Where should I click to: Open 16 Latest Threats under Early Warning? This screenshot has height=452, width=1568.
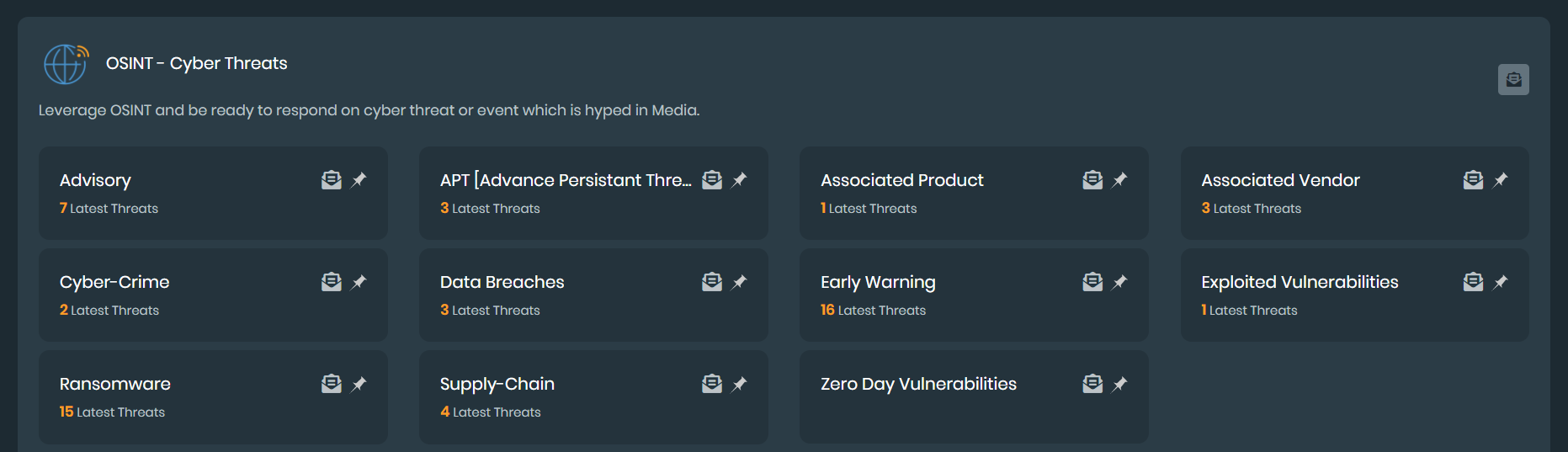(873, 311)
